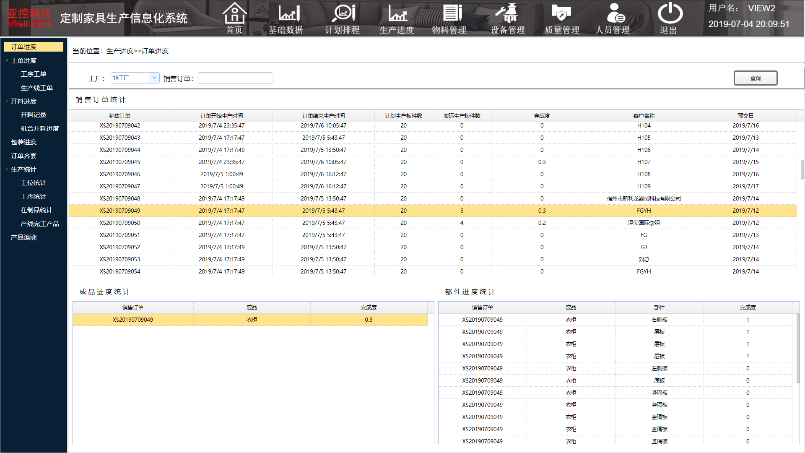Open the 计划排程 scheduling icon

click(x=342, y=18)
